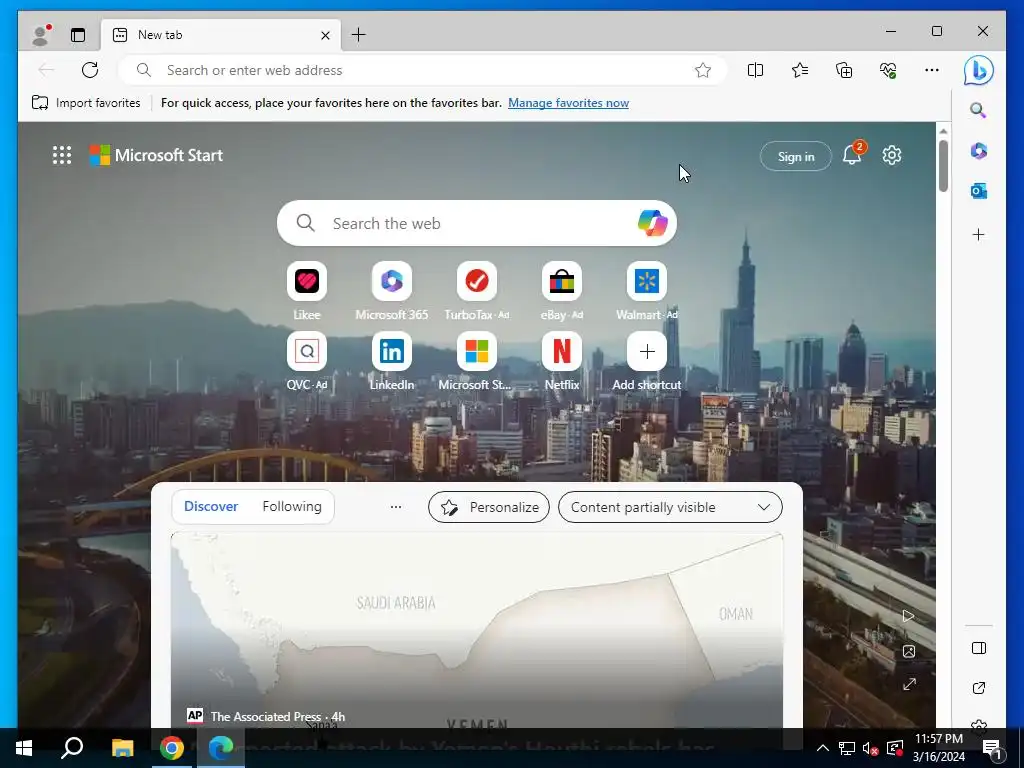This screenshot has width=1024, height=768.
Task: Open the Microsoft Start shortcut tile
Action: 477,361
